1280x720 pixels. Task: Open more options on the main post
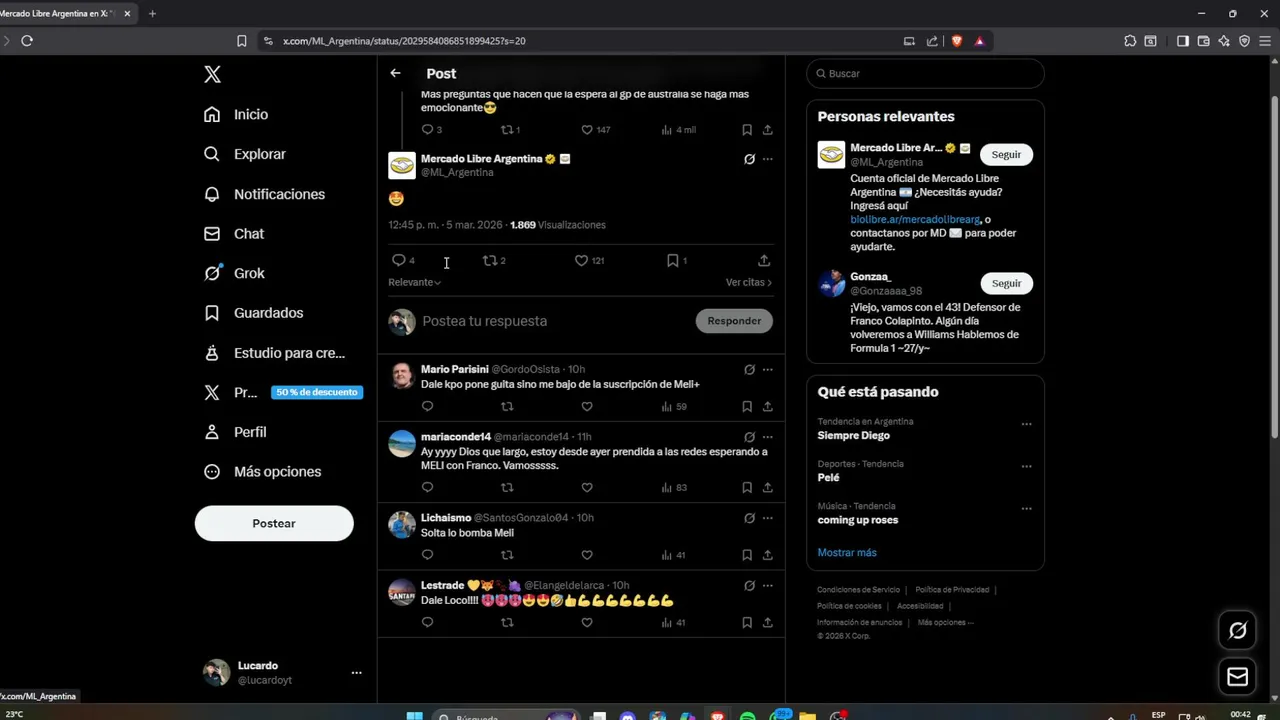click(767, 159)
